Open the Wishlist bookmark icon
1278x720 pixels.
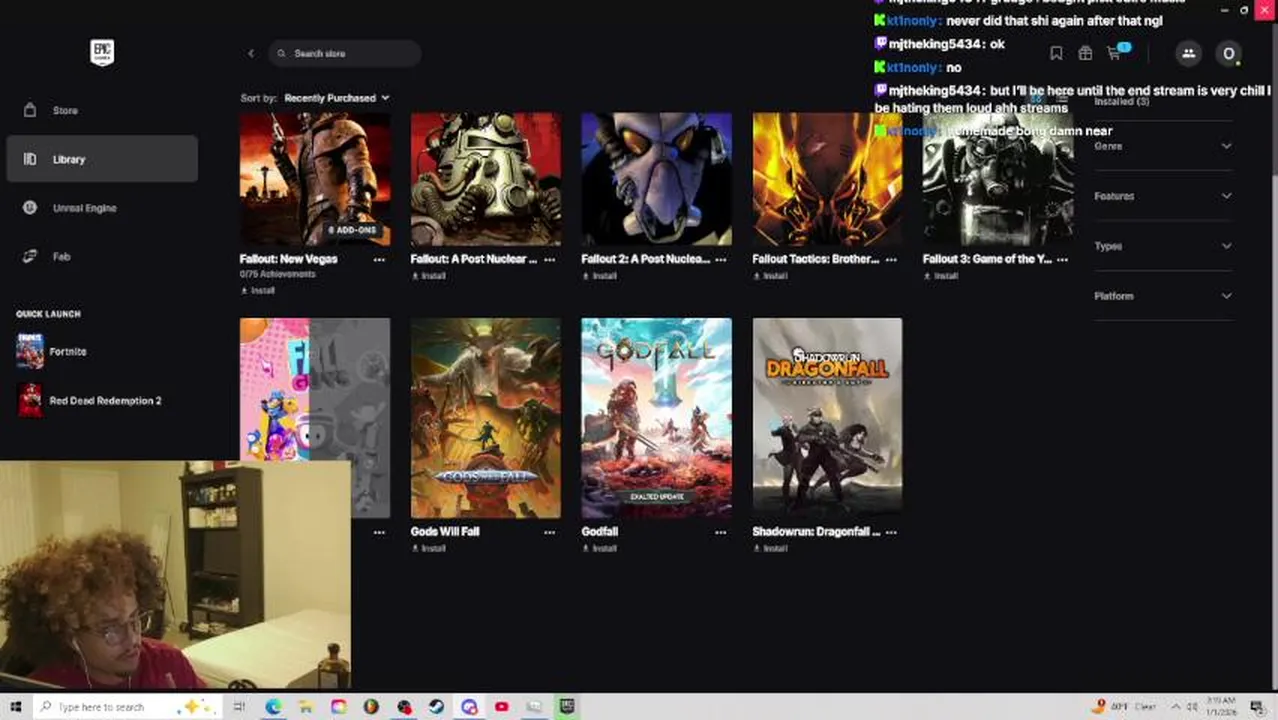tap(1056, 53)
